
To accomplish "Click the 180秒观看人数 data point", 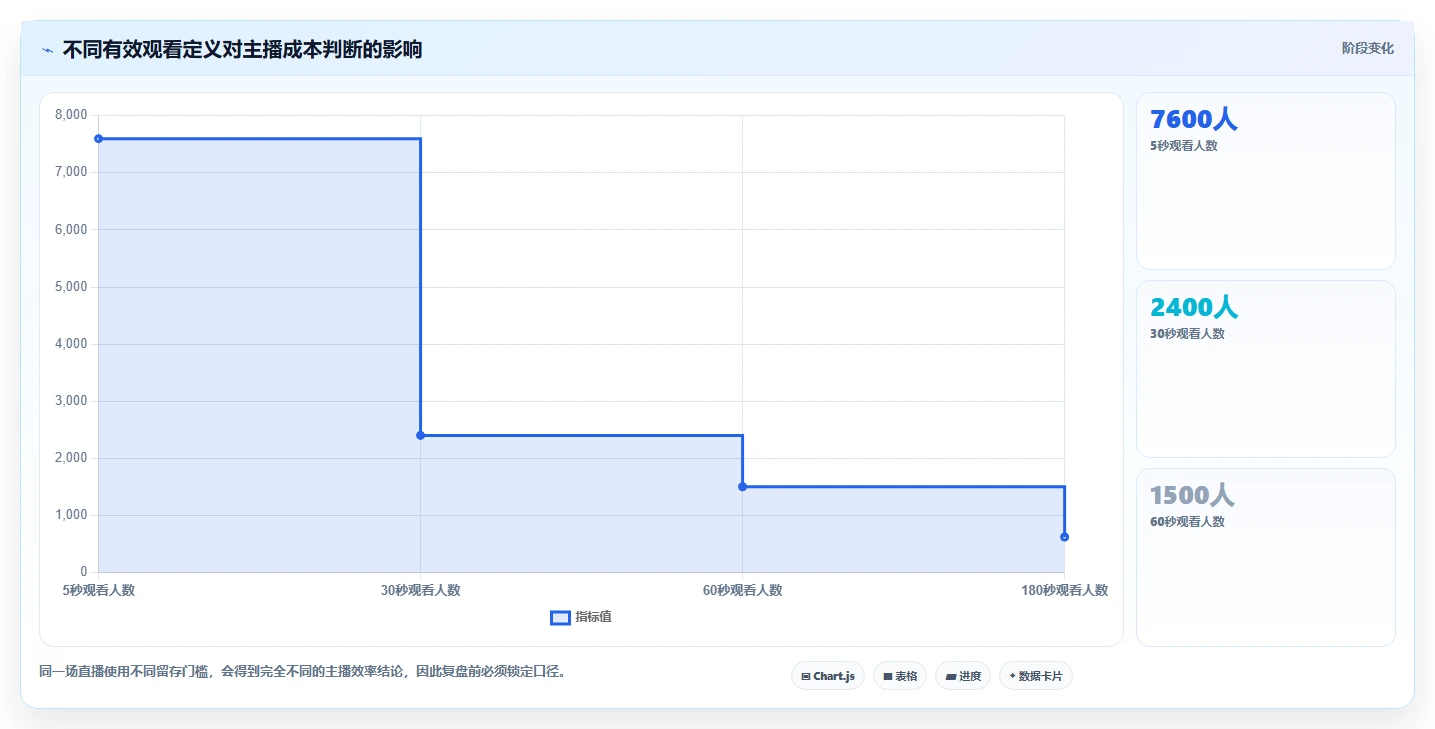I will (x=1064, y=537).
